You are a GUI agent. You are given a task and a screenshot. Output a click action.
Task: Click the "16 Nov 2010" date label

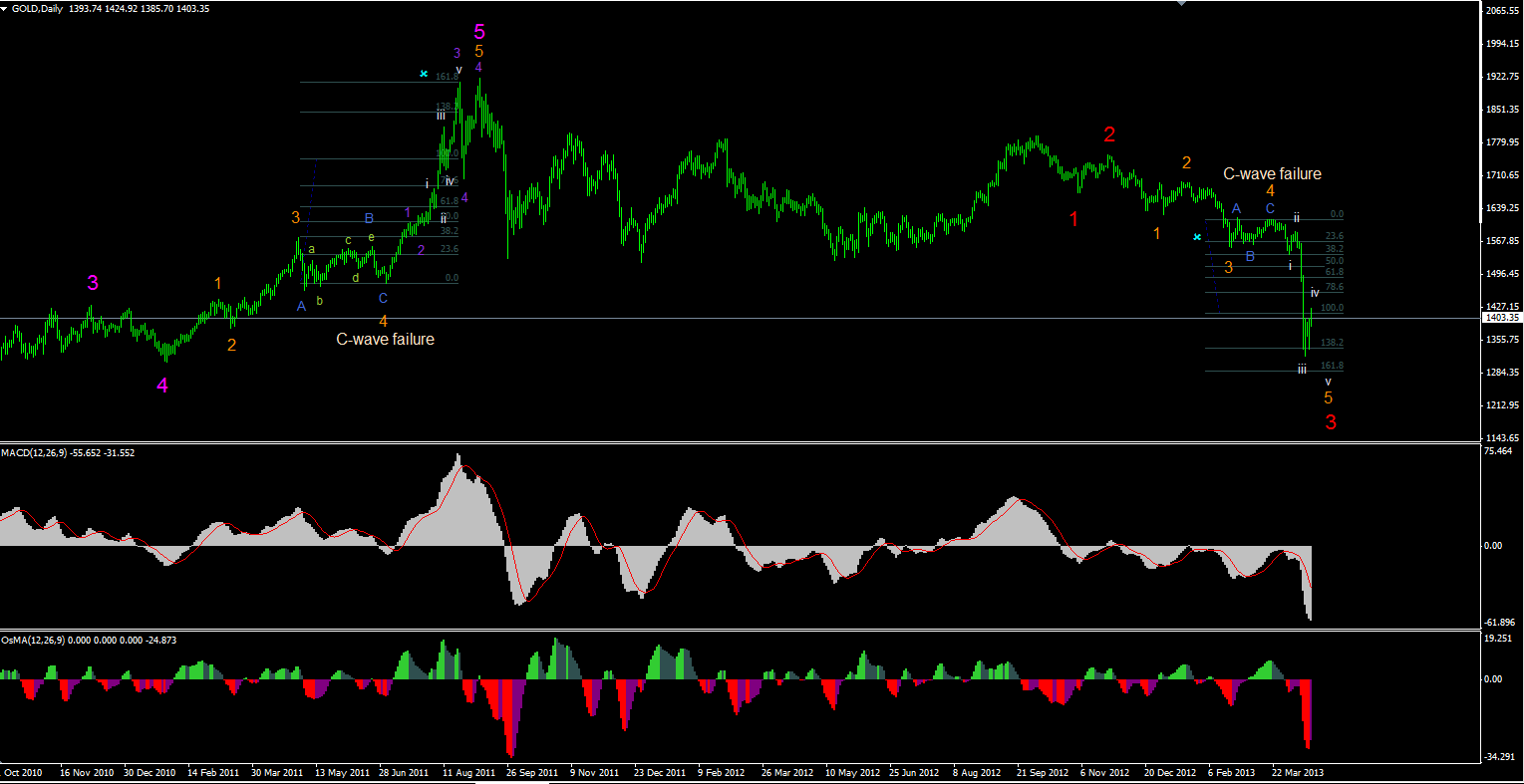(86, 773)
